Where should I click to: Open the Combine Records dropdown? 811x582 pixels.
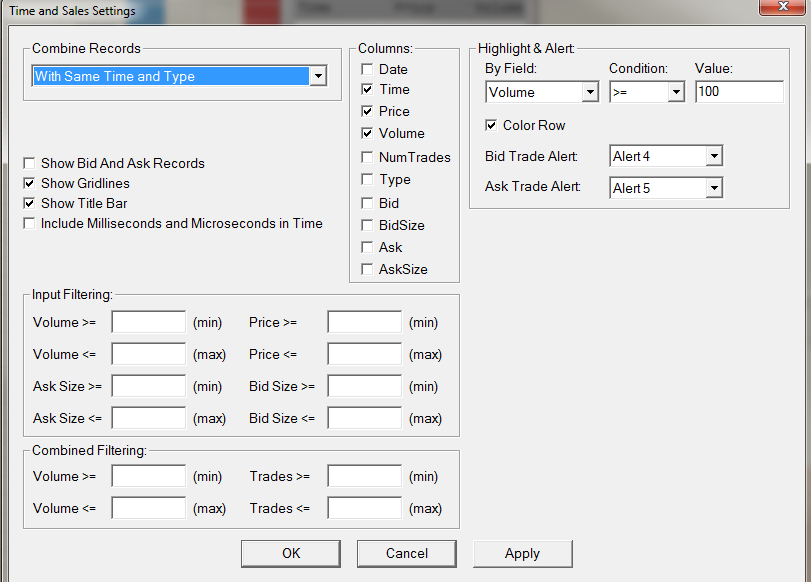(179, 76)
